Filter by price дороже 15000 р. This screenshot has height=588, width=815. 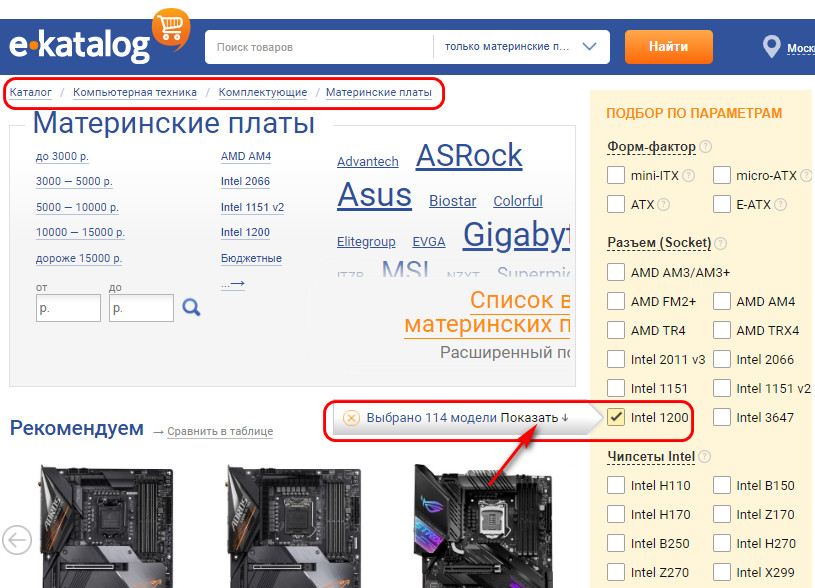[x=78, y=258]
